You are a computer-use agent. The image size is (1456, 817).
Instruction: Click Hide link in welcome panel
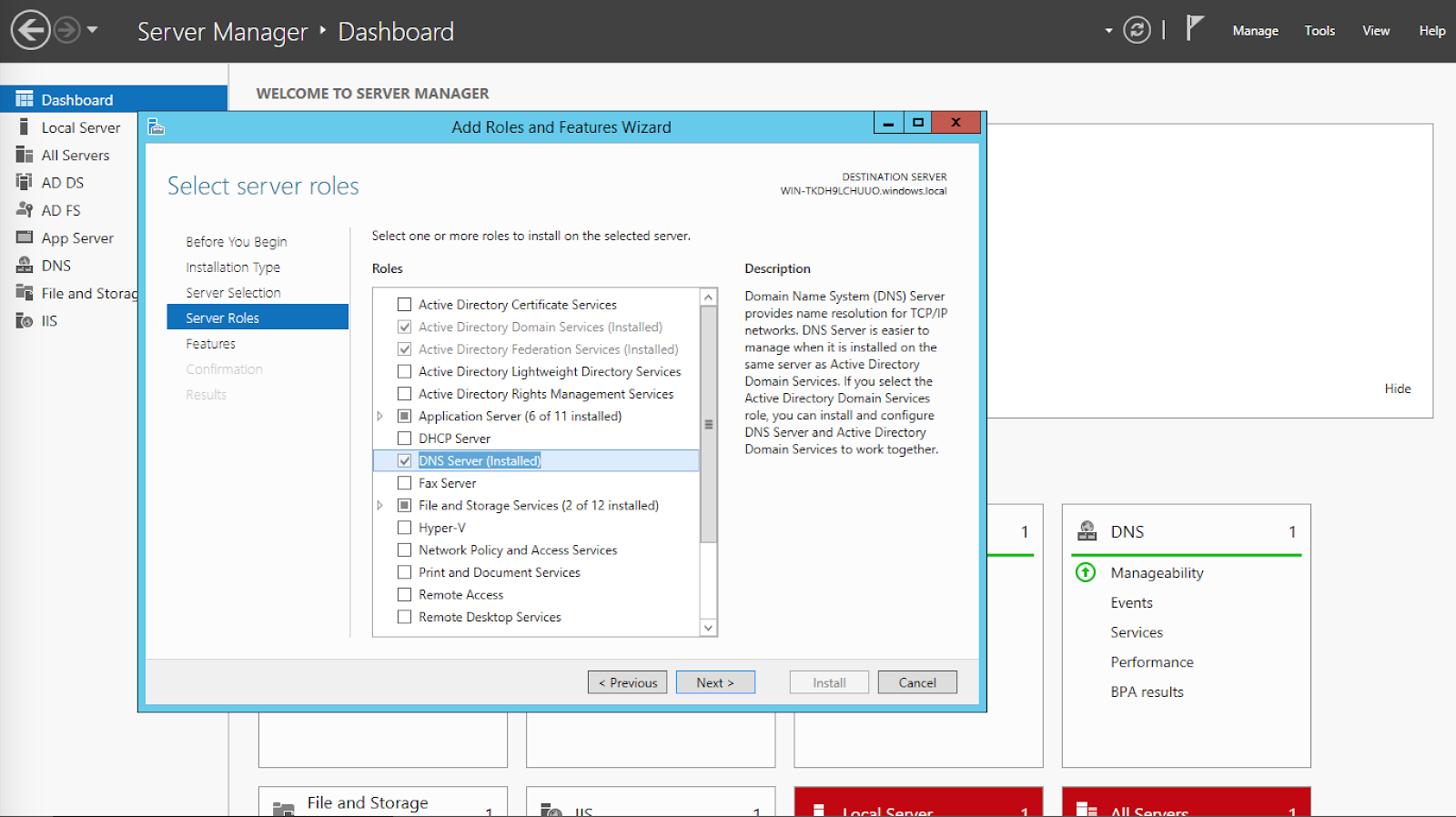[1398, 388]
